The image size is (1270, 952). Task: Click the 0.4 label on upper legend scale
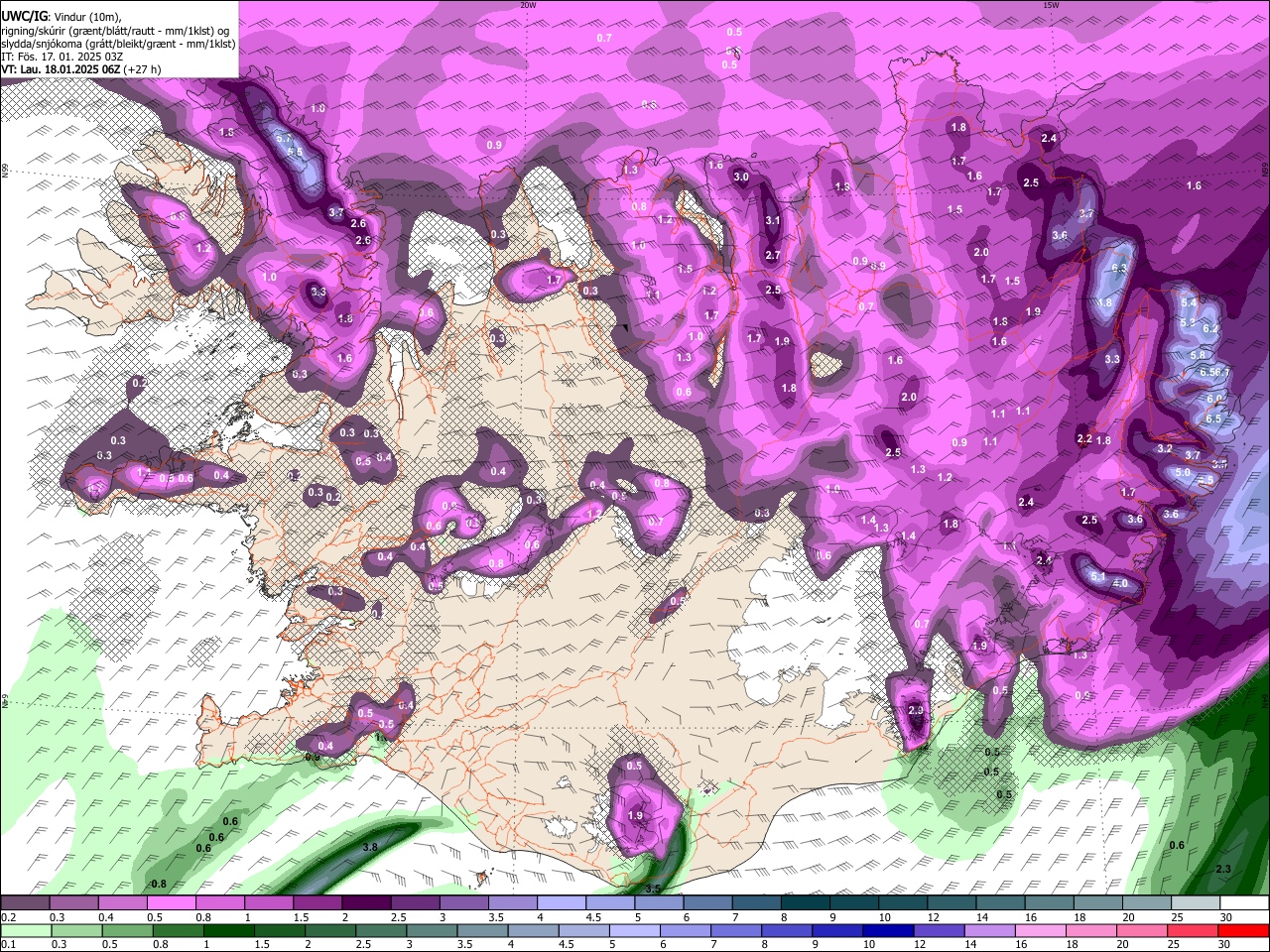click(105, 917)
